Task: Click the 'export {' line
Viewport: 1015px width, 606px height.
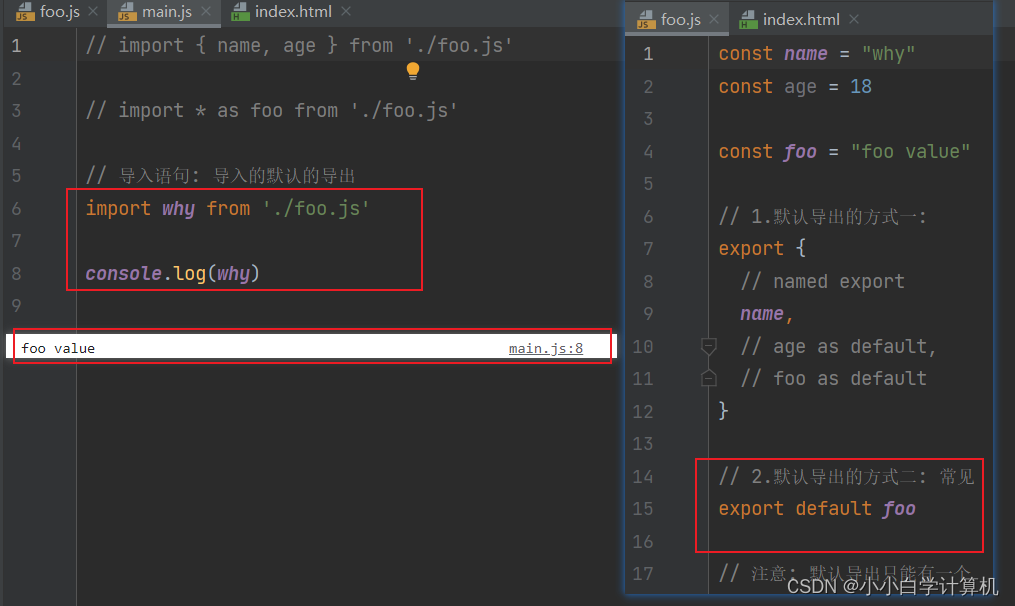Action: click(x=762, y=249)
